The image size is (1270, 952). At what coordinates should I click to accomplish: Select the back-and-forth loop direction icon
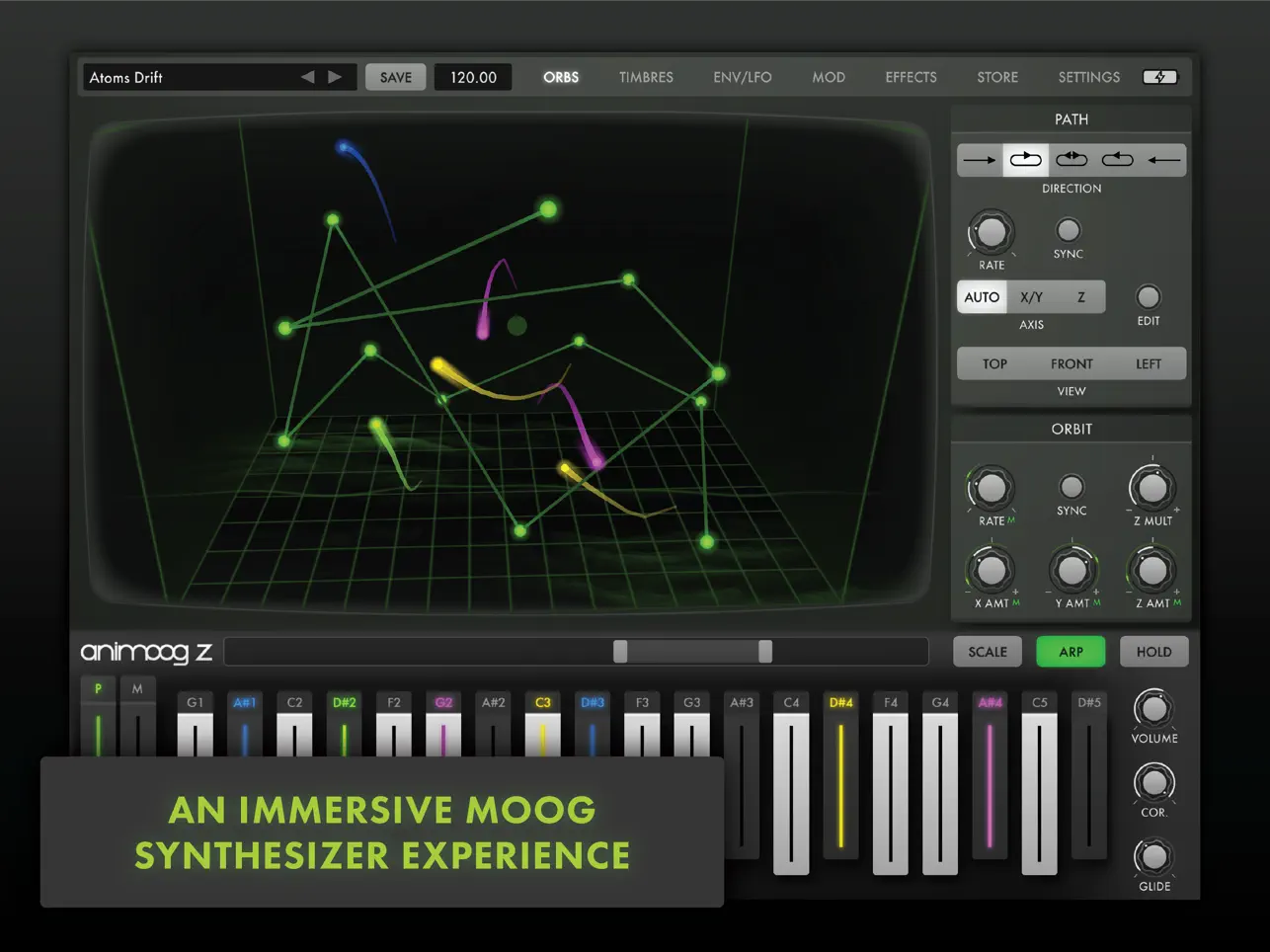pyautogui.click(x=1072, y=160)
